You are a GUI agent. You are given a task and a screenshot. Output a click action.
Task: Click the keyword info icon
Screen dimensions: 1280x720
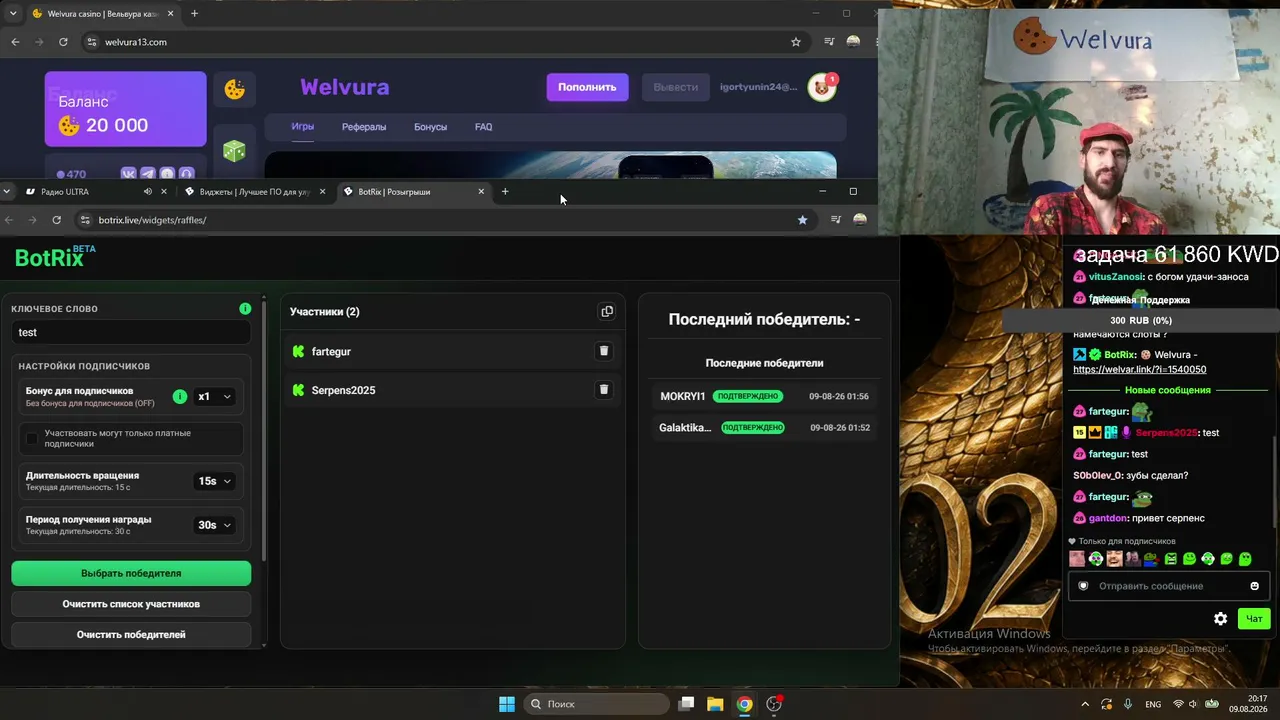click(x=245, y=309)
